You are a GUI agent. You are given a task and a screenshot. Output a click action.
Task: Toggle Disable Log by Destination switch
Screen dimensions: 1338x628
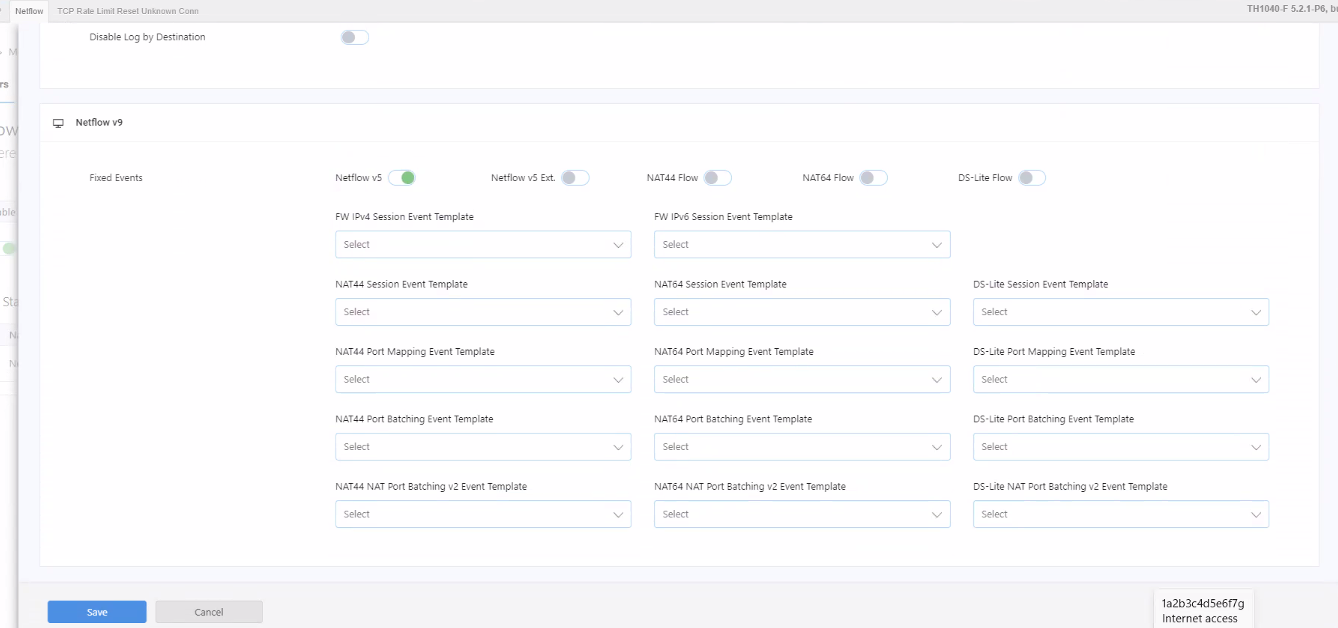355,37
